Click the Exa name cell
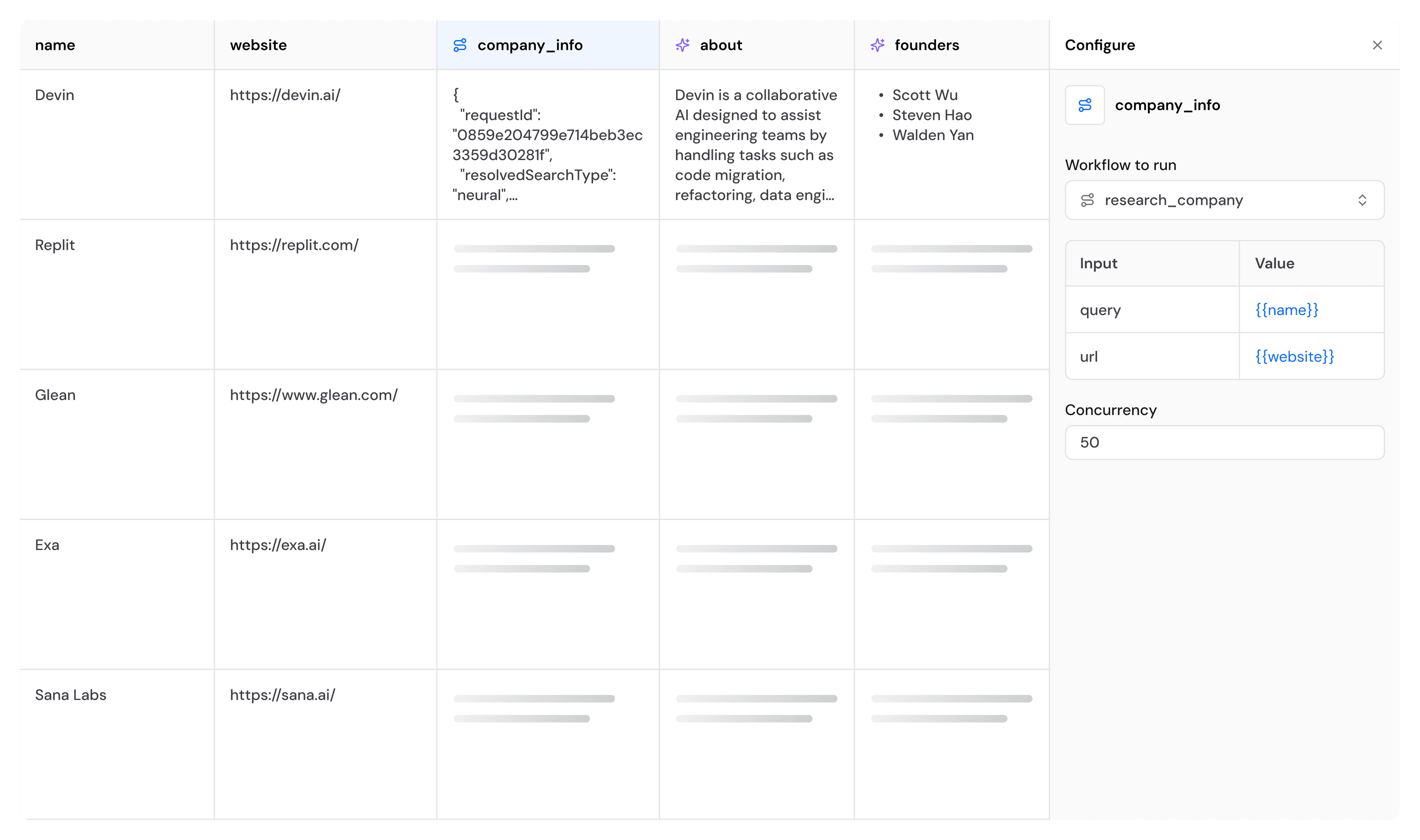Image resolution: width=1420 pixels, height=840 pixels. 116,595
